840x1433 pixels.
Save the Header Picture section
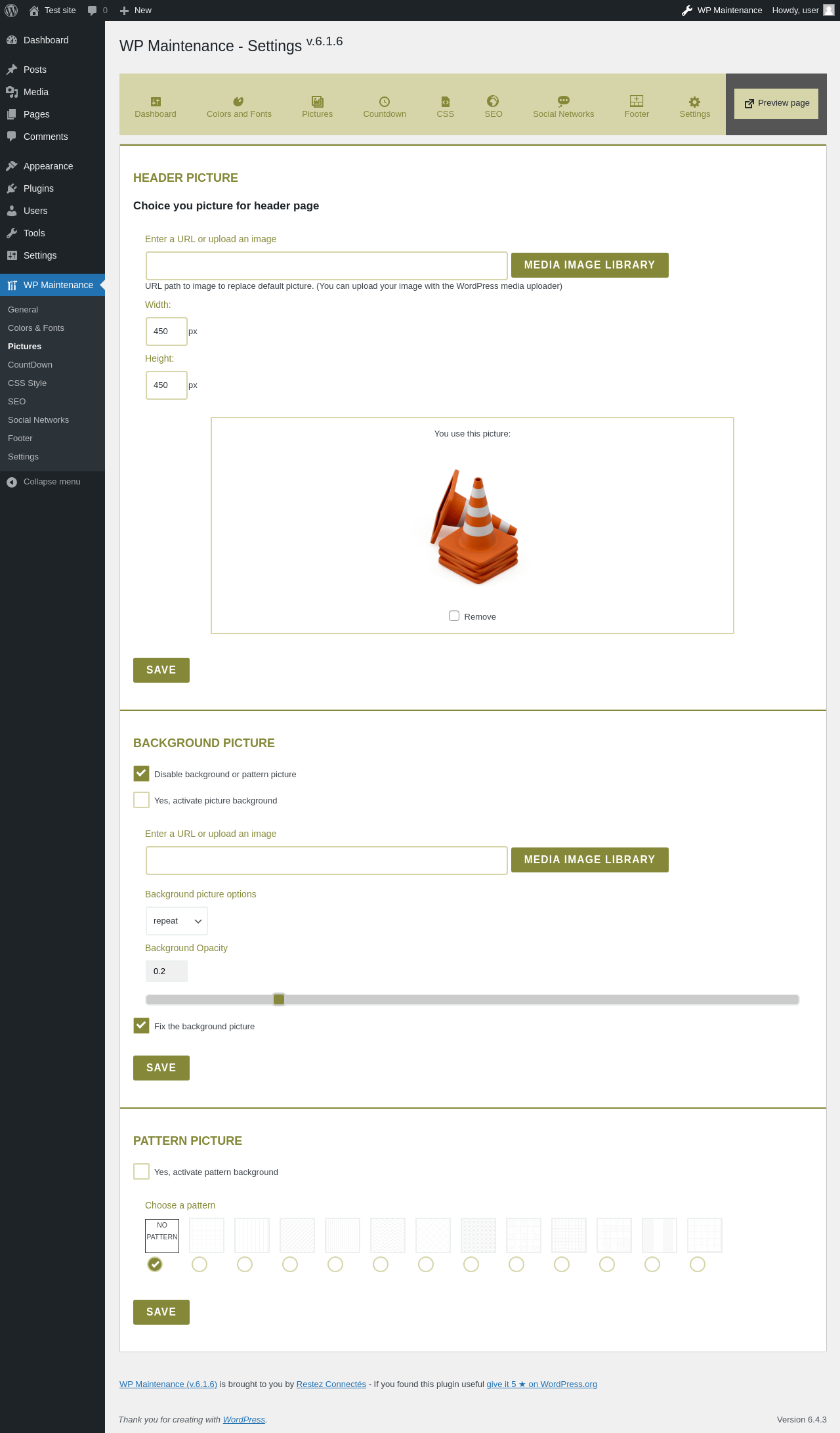click(161, 670)
